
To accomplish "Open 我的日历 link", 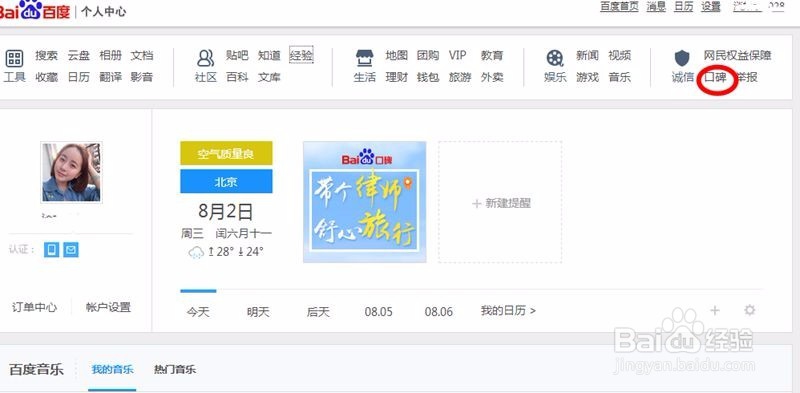I will [x=508, y=310].
